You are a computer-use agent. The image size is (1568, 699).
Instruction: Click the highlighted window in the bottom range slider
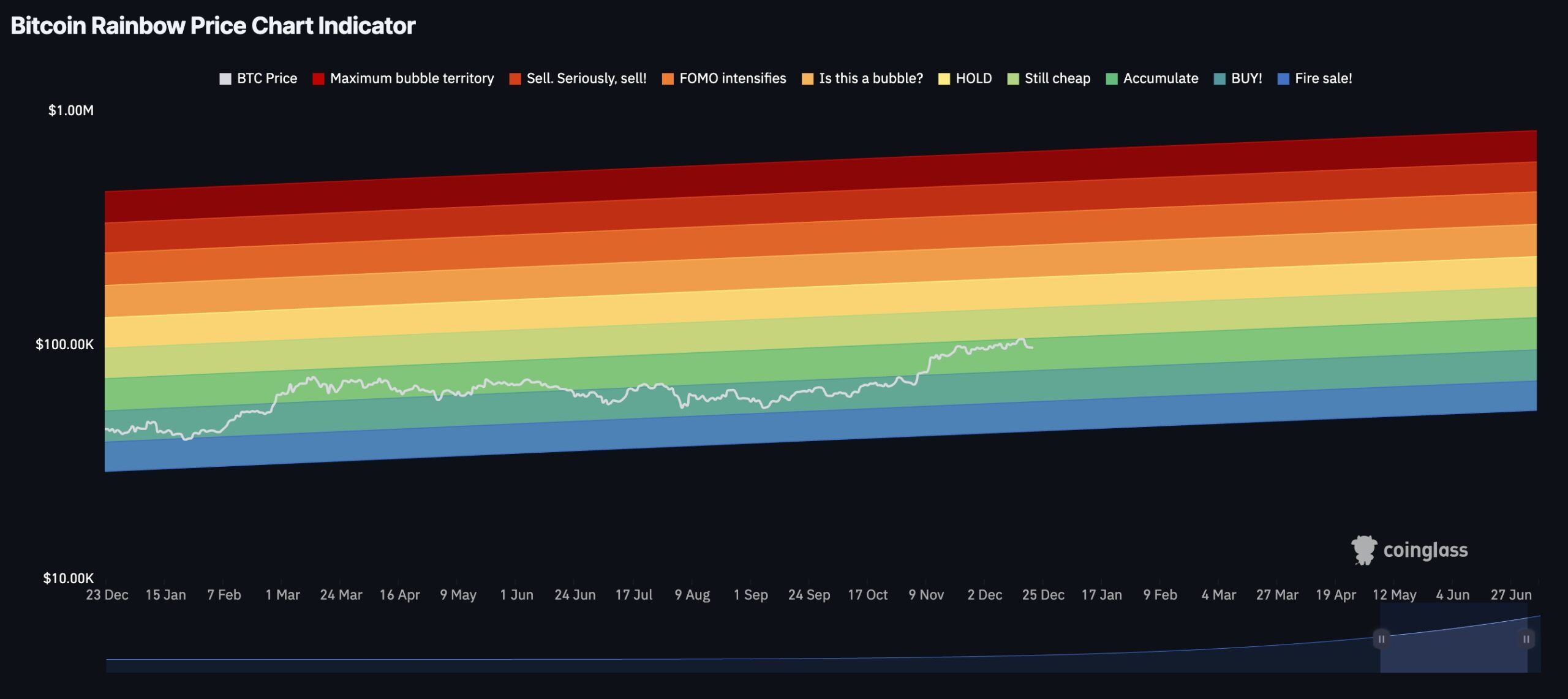point(1453,638)
